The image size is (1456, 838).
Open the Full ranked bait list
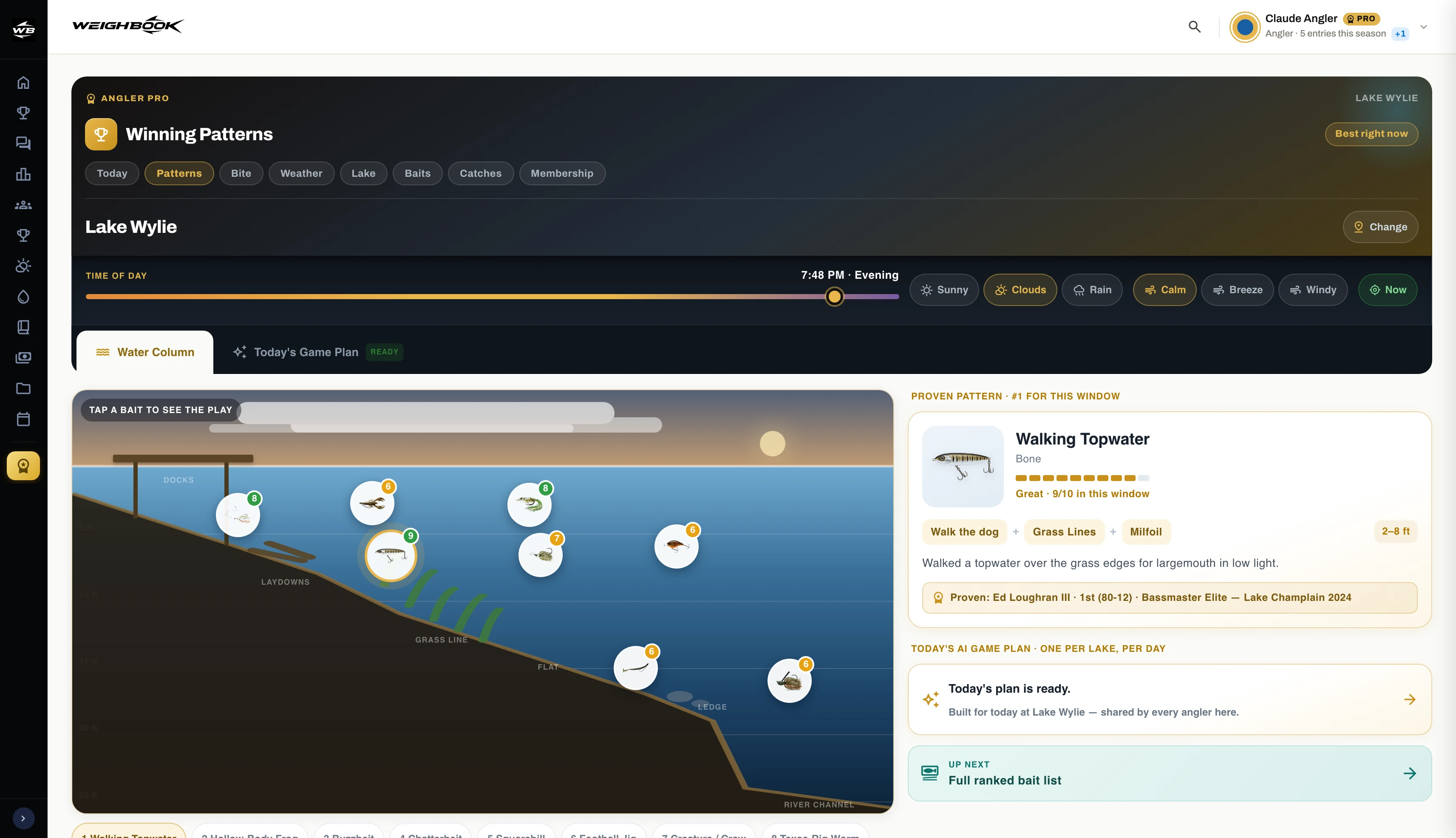coord(1170,773)
